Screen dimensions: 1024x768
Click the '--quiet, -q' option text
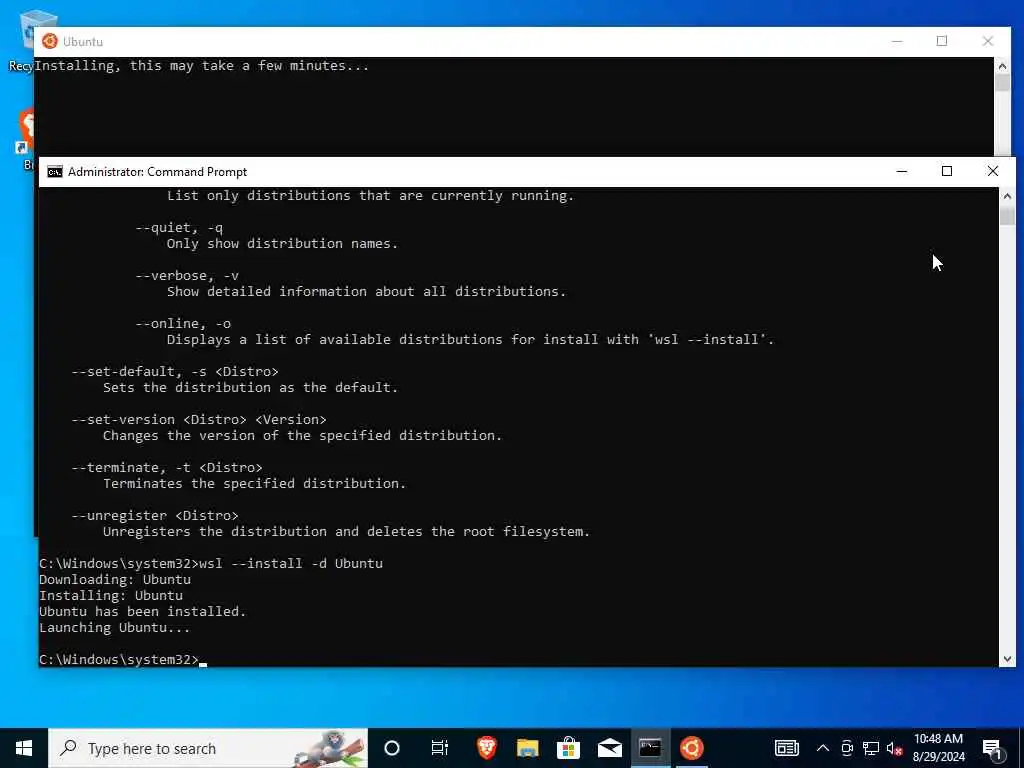pyautogui.click(x=179, y=227)
